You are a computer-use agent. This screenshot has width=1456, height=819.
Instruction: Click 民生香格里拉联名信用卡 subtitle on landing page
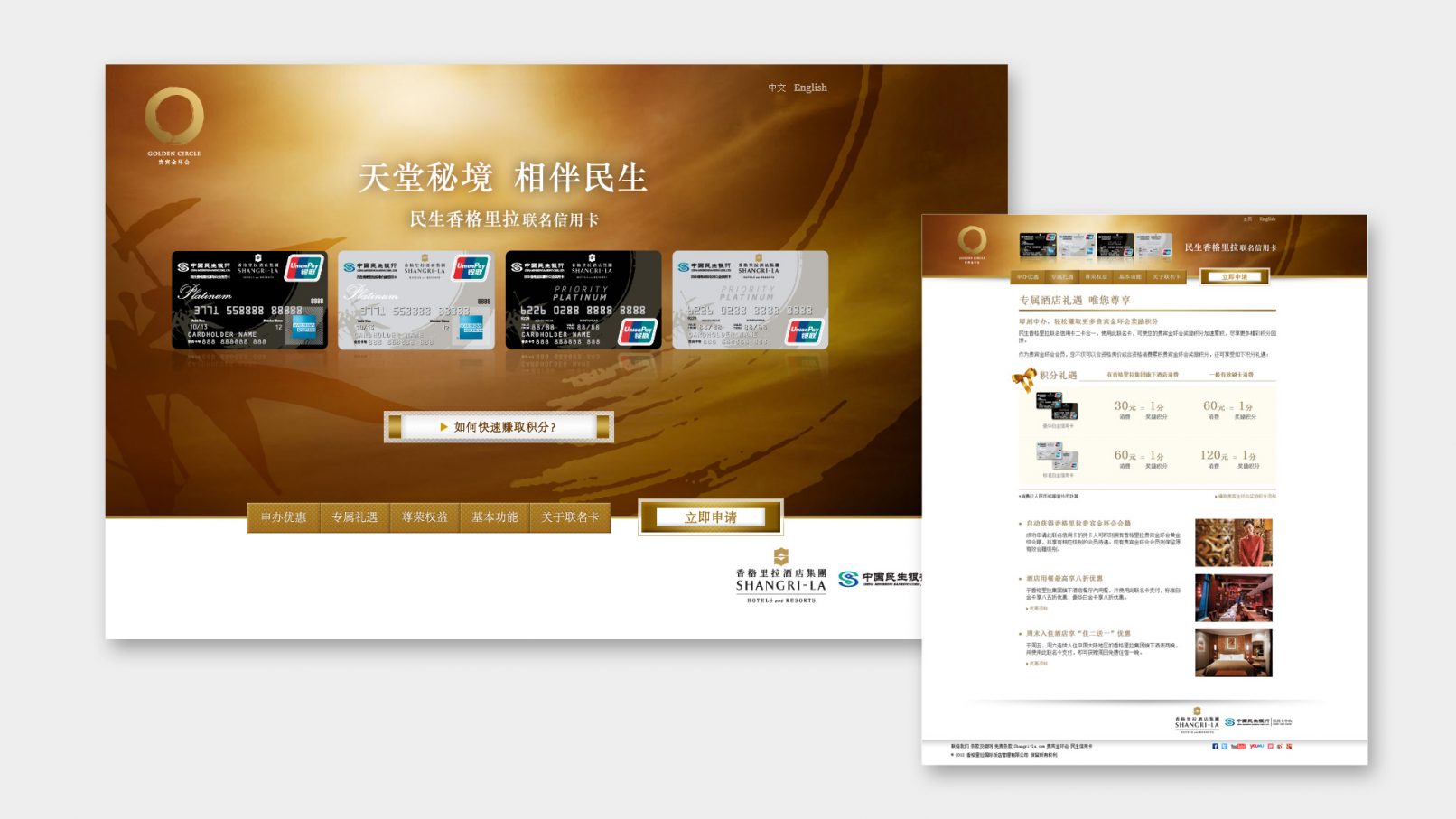tap(504, 219)
